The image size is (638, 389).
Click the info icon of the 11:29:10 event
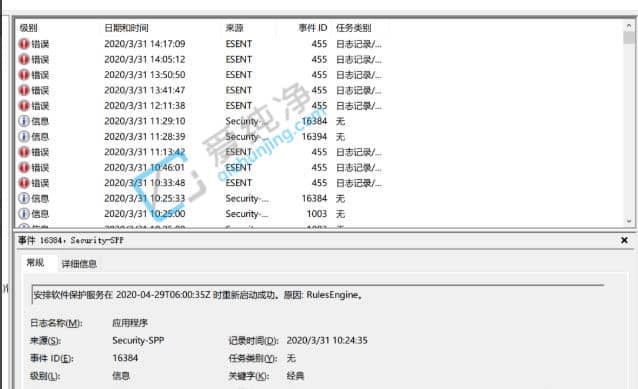click(24, 121)
